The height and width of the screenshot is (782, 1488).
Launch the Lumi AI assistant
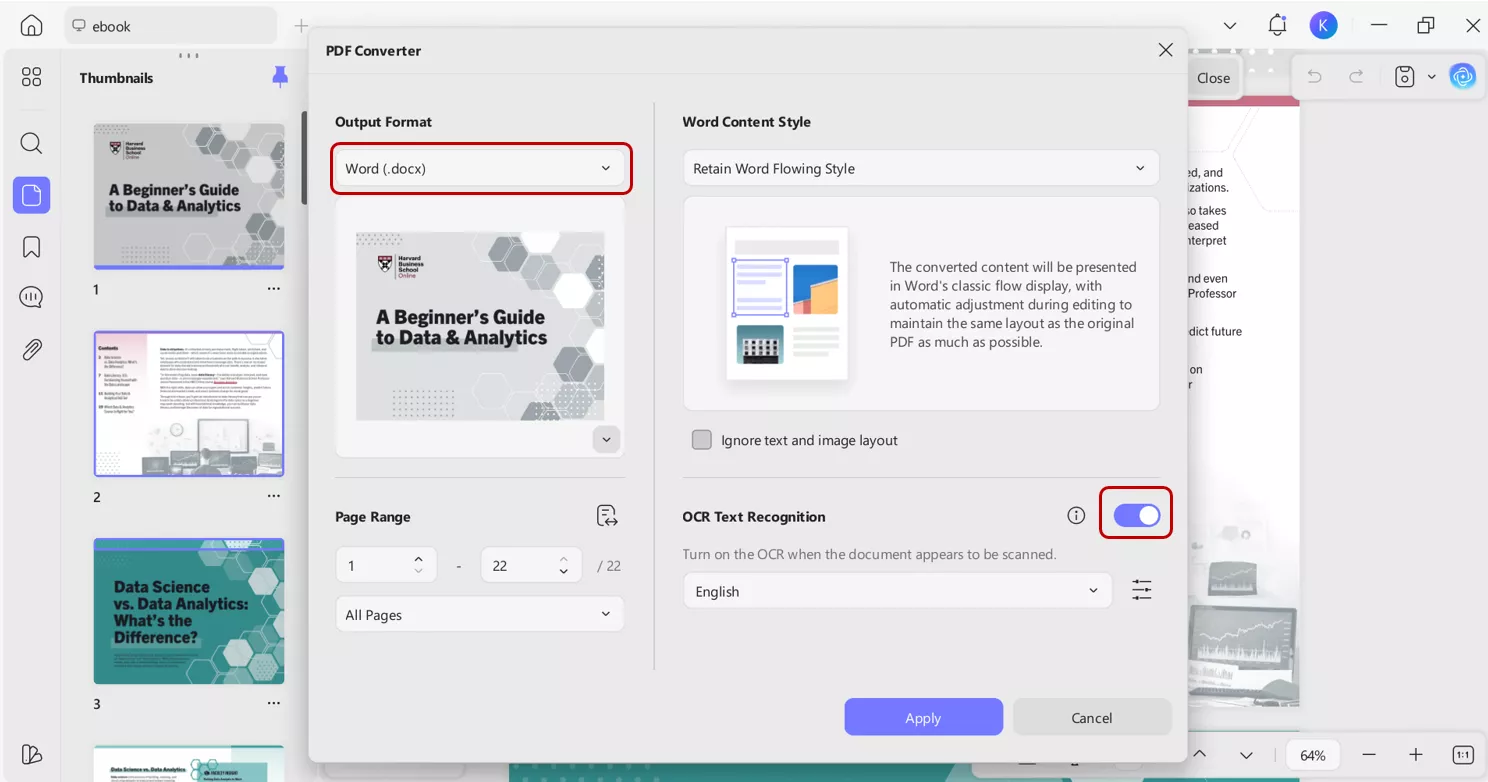click(1462, 76)
